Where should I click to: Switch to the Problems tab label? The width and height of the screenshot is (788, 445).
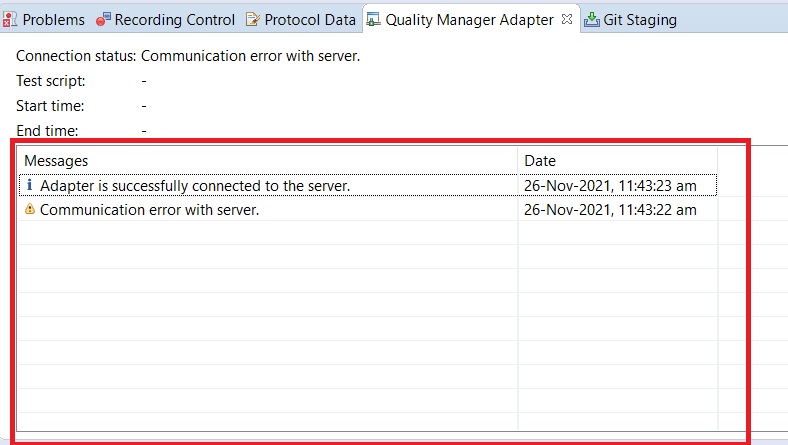[x=53, y=20]
